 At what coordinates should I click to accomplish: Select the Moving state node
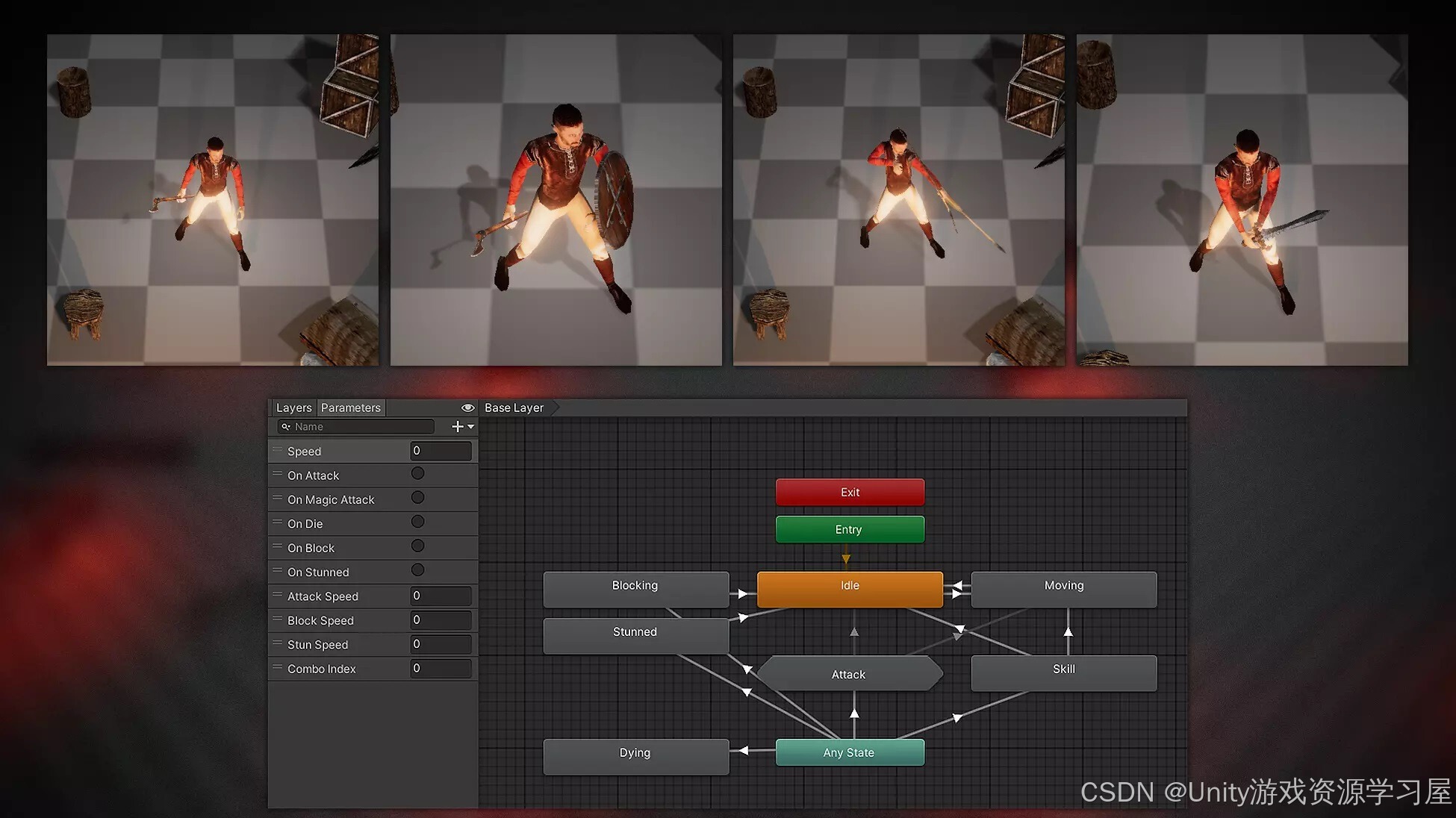point(1063,586)
